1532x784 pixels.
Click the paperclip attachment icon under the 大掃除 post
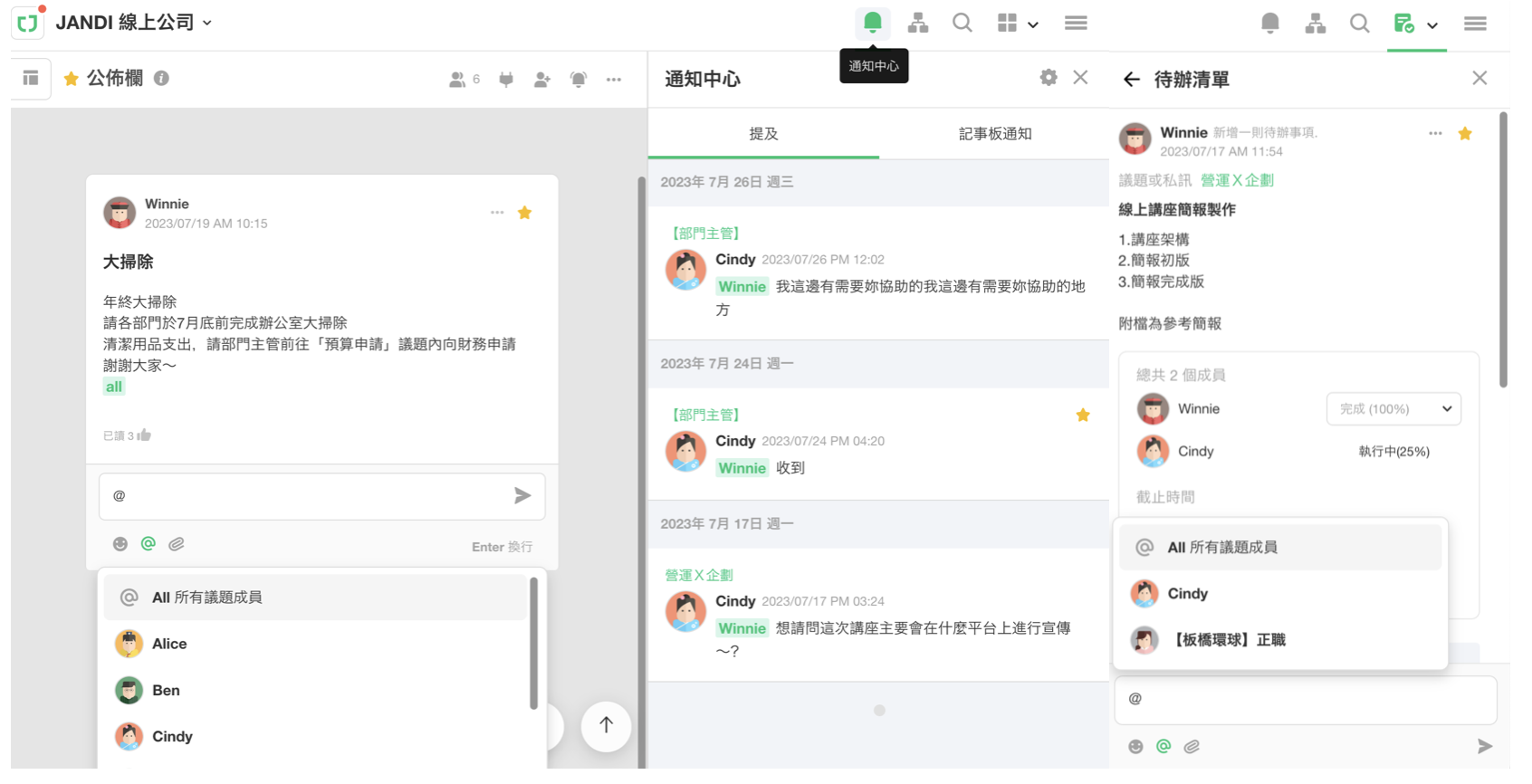177,544
